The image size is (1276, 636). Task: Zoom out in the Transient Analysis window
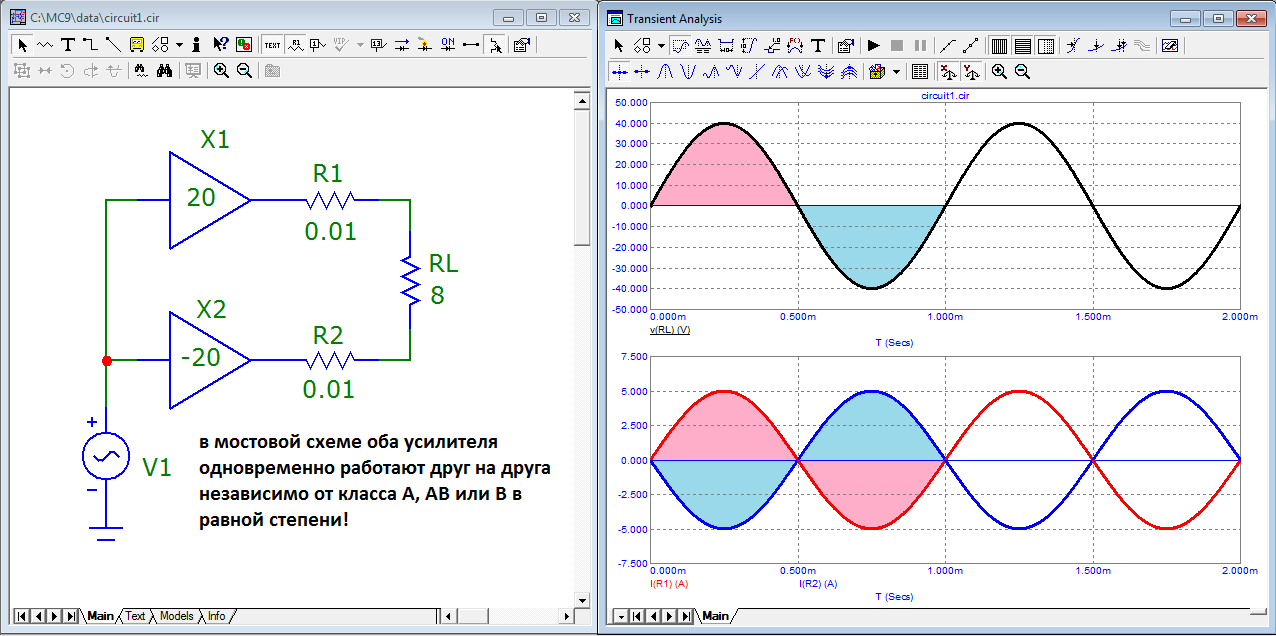pyautogui.click(x=1022, y=72)
